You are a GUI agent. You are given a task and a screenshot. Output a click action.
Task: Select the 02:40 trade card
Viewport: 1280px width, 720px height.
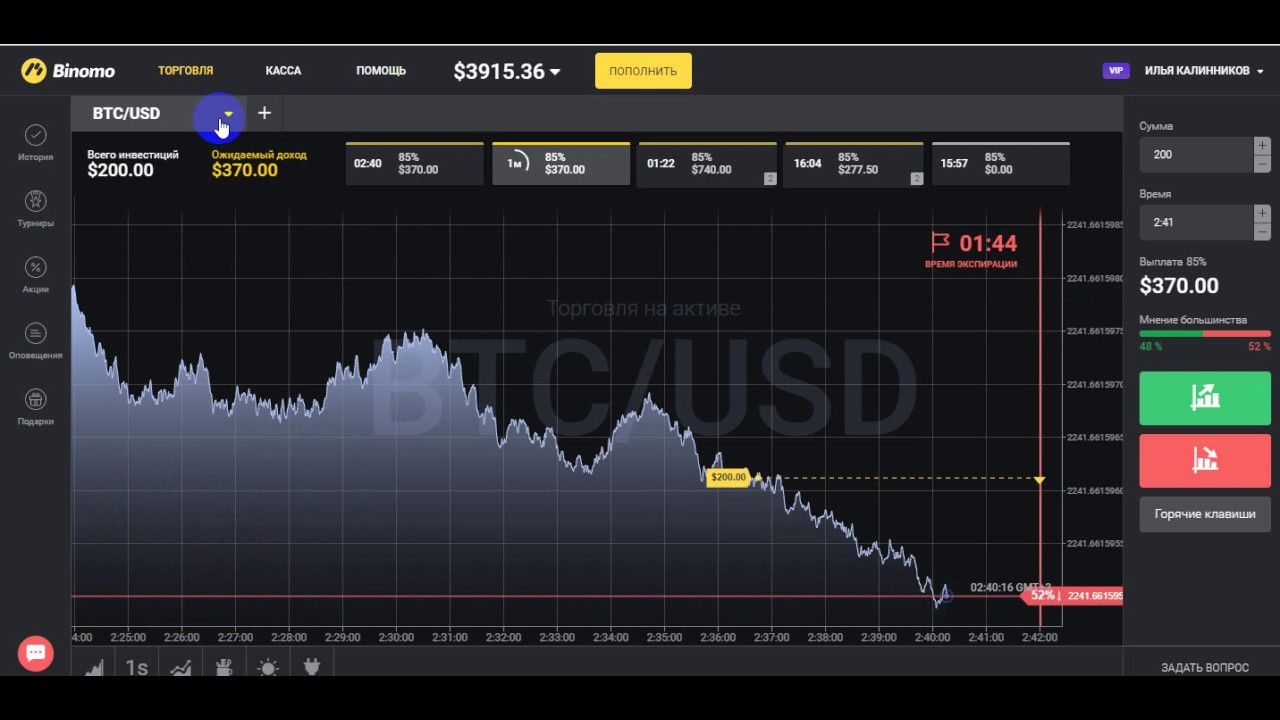click(x=414, y=164)
